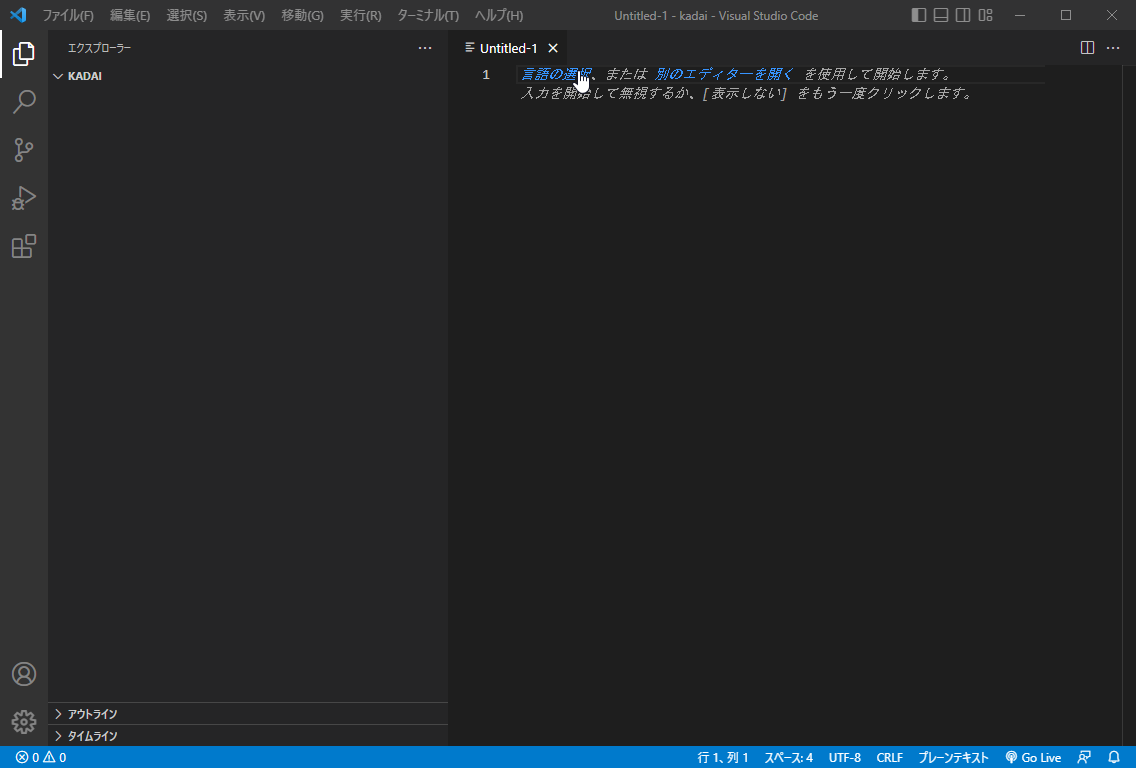Close the Untitled-1 tab
1136x768 pixels.
click(x=553, y=48)
